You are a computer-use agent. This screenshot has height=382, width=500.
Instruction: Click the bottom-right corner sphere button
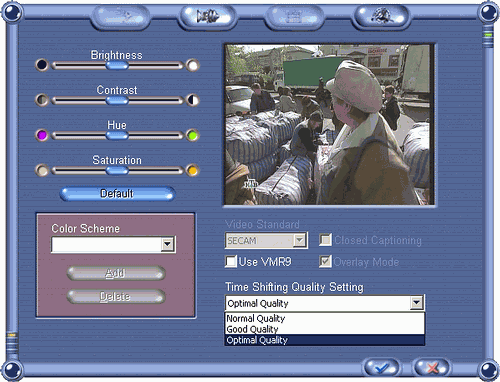tap(489, 370)
